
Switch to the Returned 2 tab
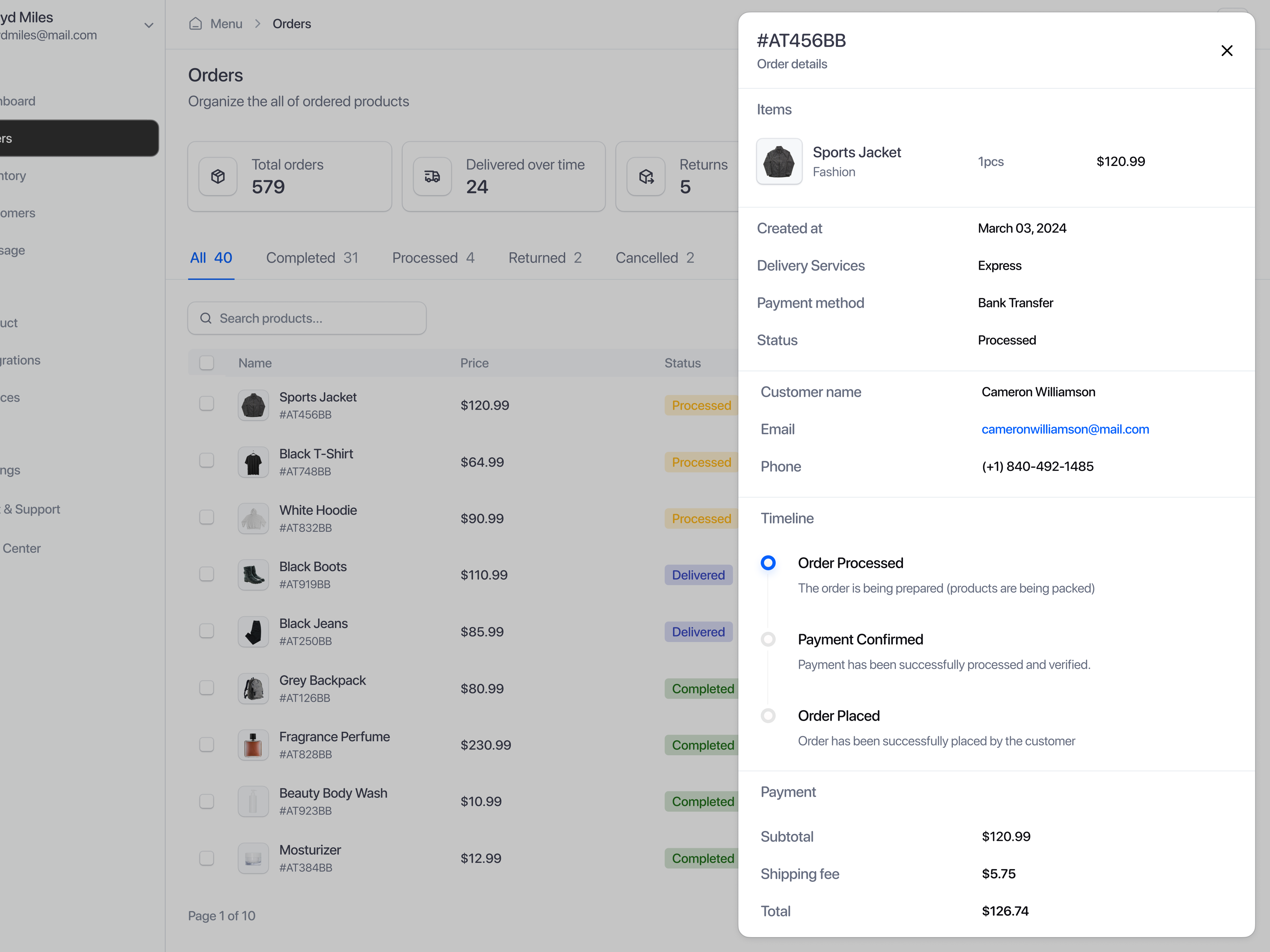coord(545,258)
